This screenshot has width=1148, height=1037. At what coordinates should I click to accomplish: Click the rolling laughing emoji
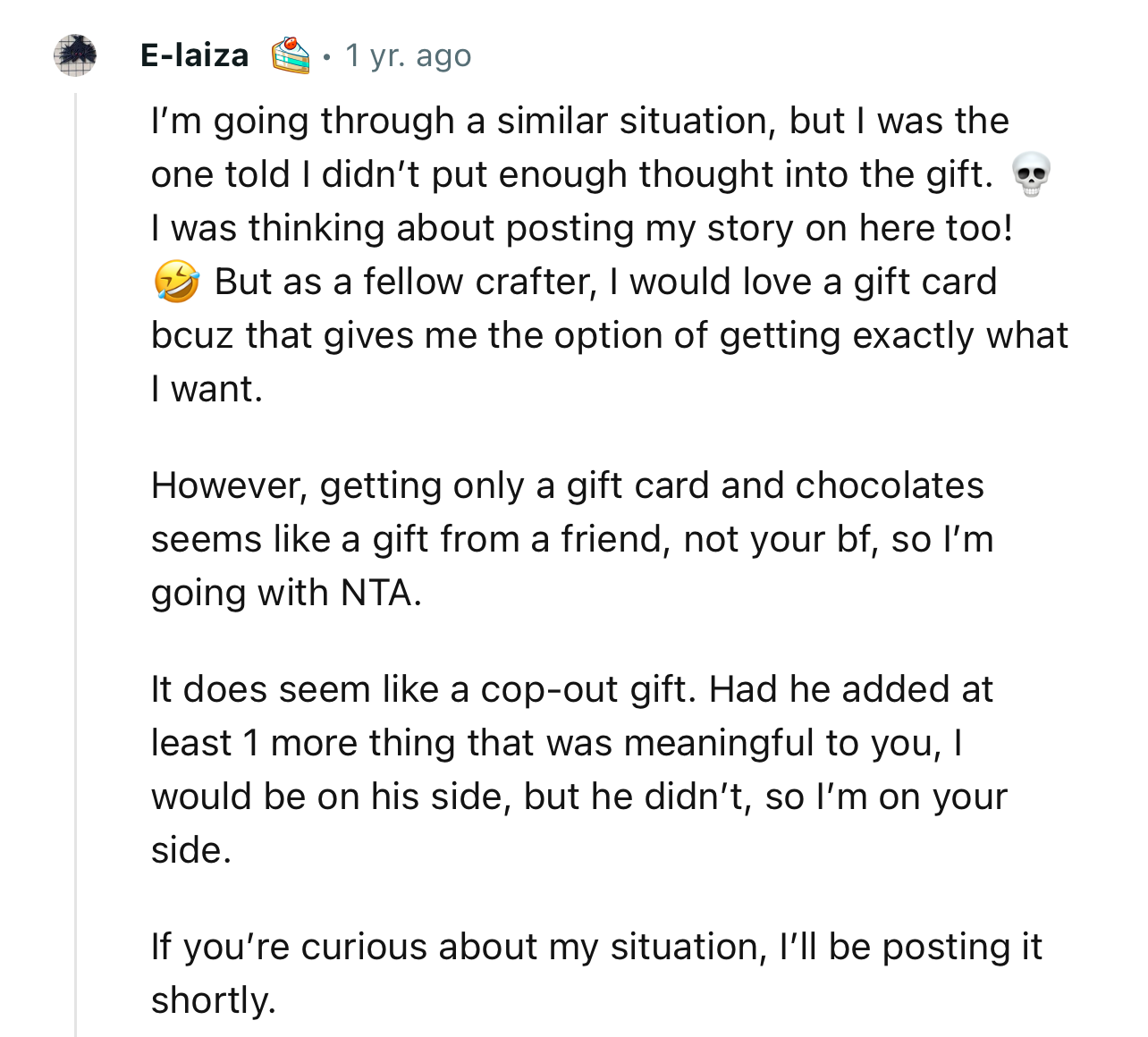tap(176, 282)
